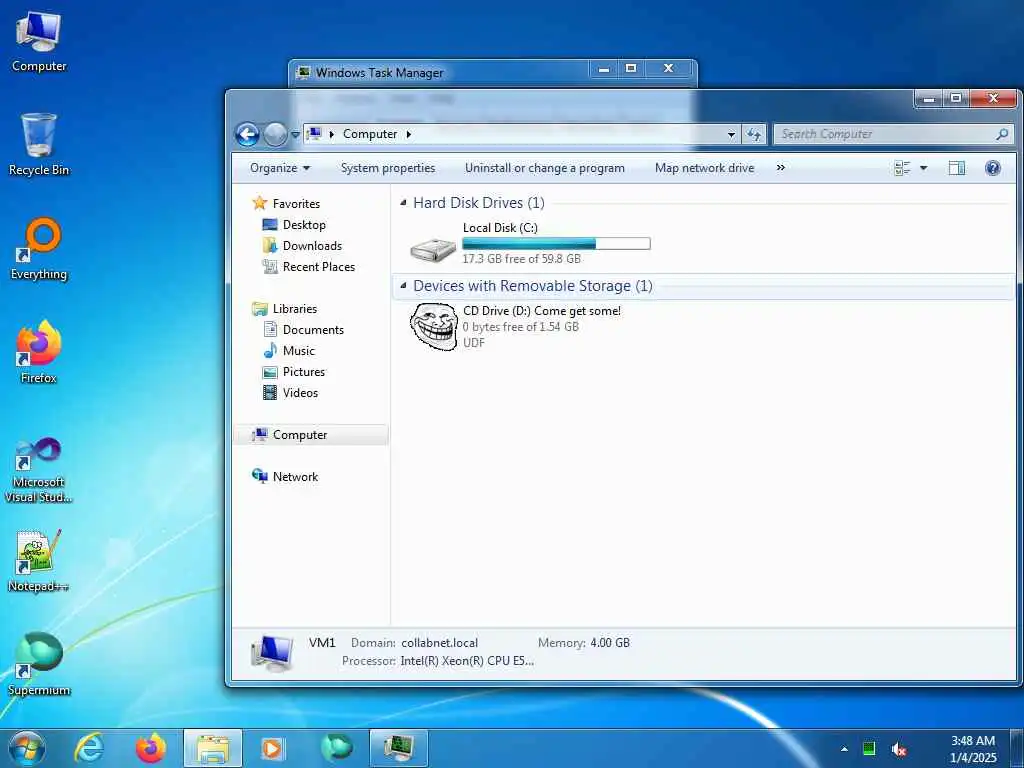Collapse Devices with Removable Storage group

pyautogui.click(x=403, y=285)
